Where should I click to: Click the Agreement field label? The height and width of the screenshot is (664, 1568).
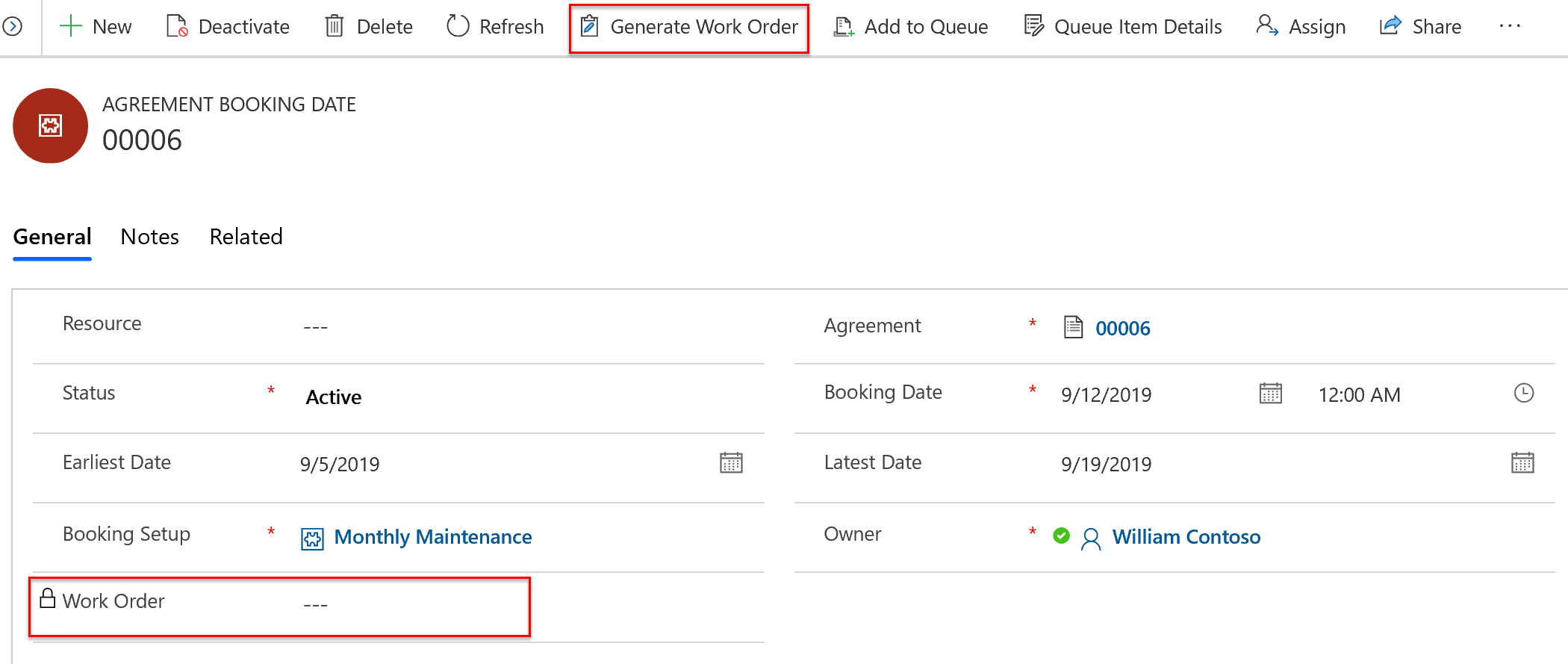(x=873, y=326)
